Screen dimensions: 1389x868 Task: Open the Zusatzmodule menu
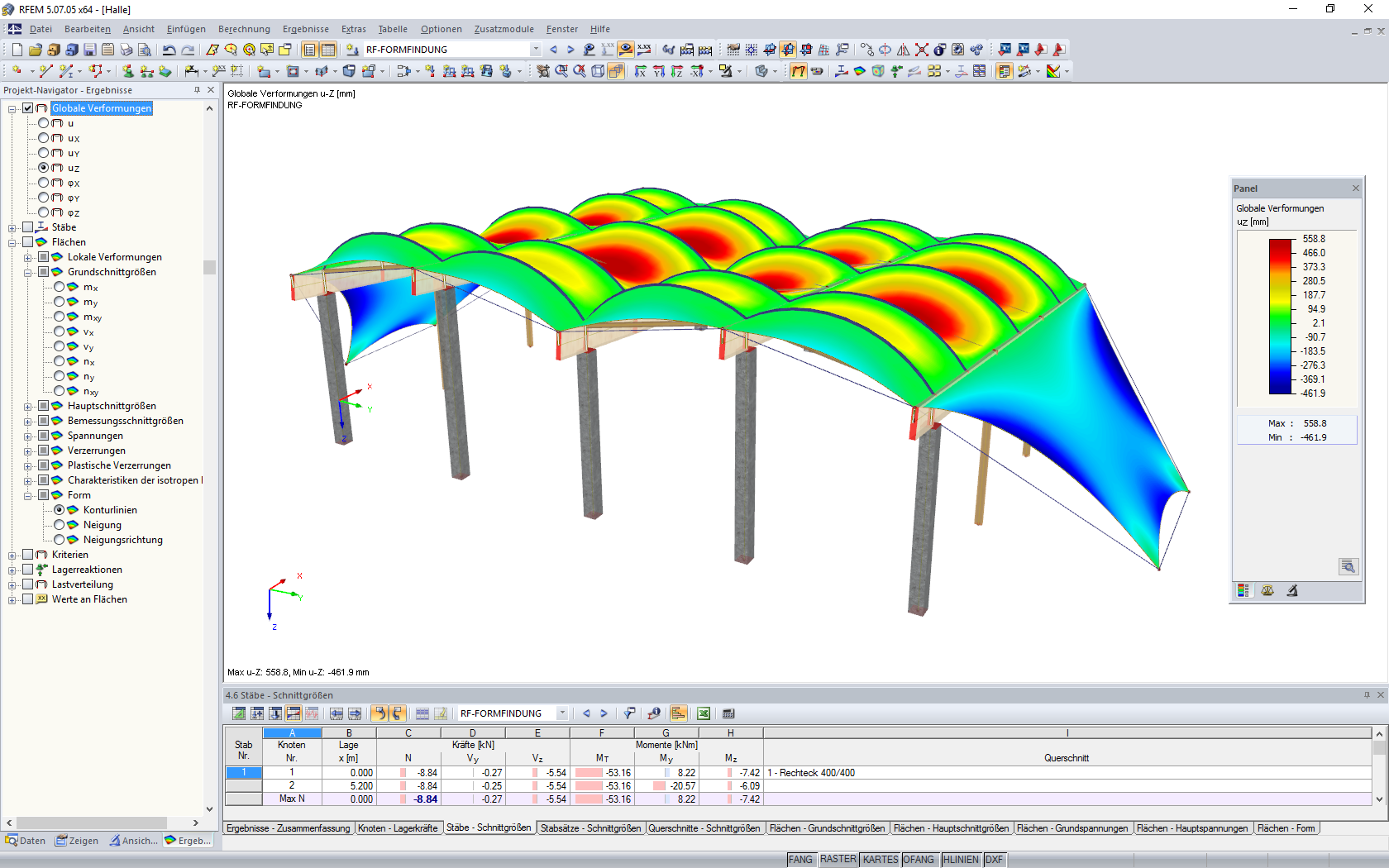(x=504, y=29)
